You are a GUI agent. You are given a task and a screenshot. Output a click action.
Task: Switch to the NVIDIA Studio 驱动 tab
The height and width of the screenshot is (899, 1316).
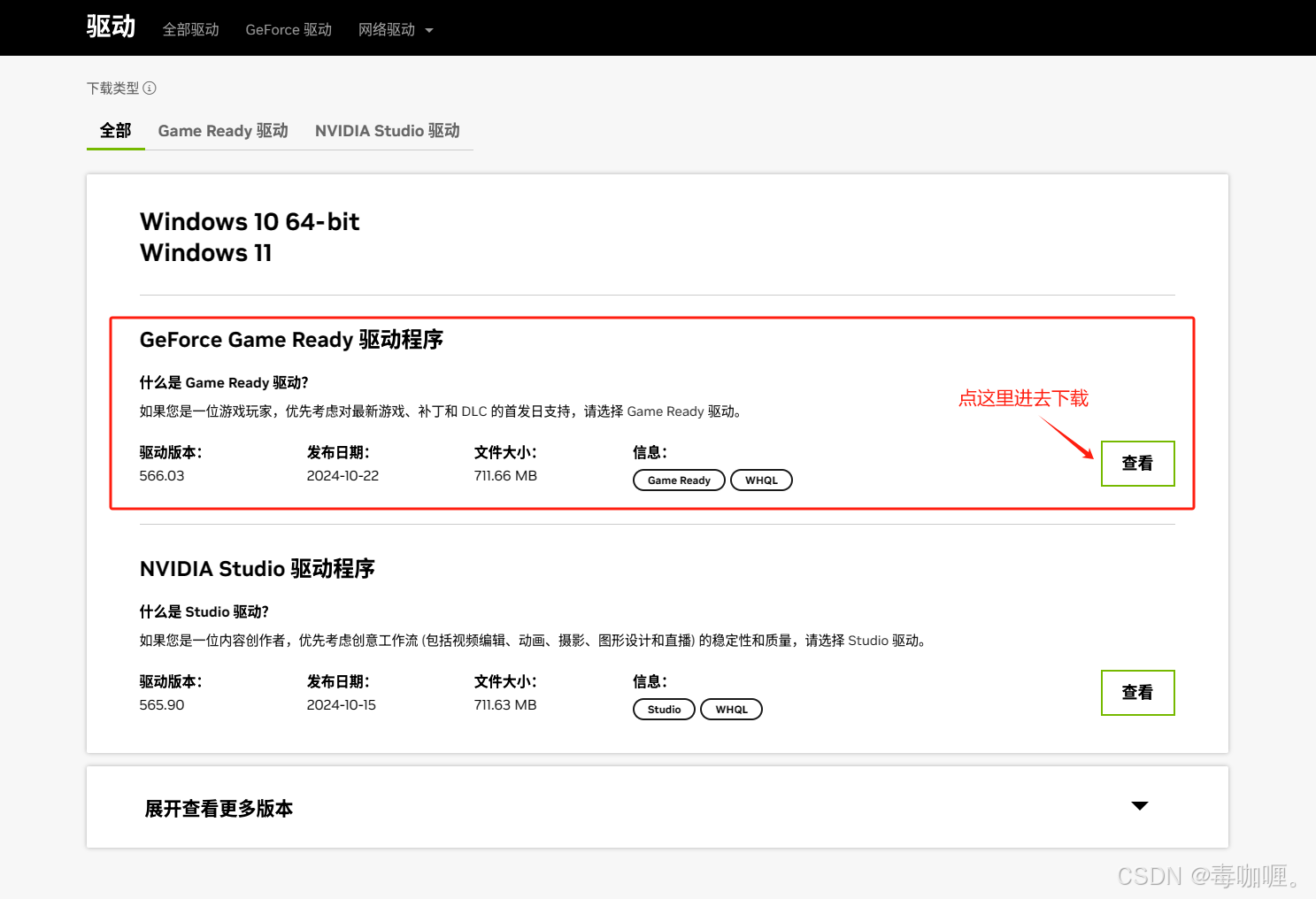388,131
